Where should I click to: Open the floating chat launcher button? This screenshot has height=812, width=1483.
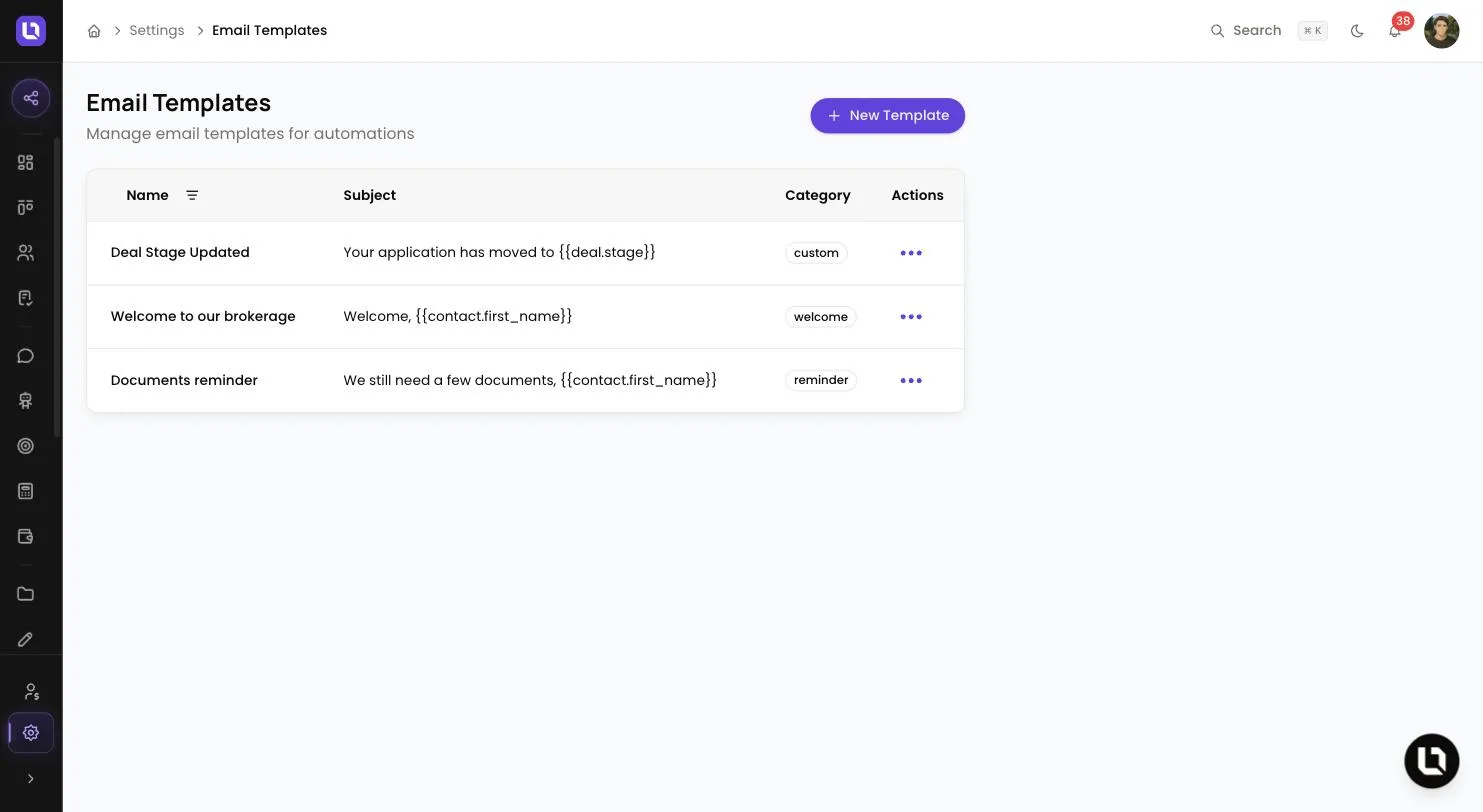point(1432,761)
